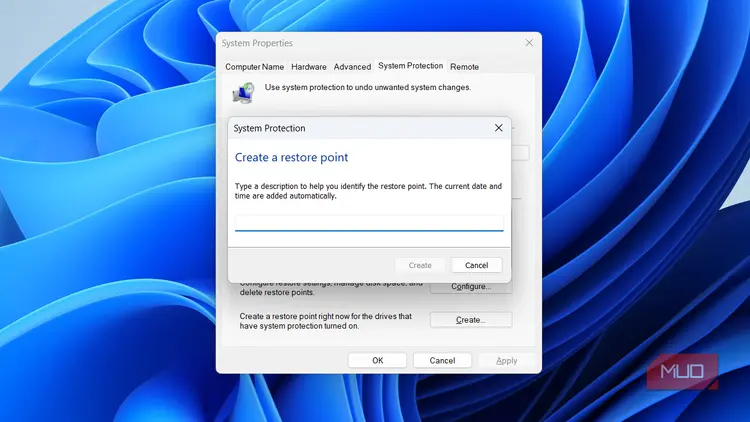This screenshot has height=422, width=750.
Task: Click the greyed-out Create button in dialog
Action: (420, 265)
